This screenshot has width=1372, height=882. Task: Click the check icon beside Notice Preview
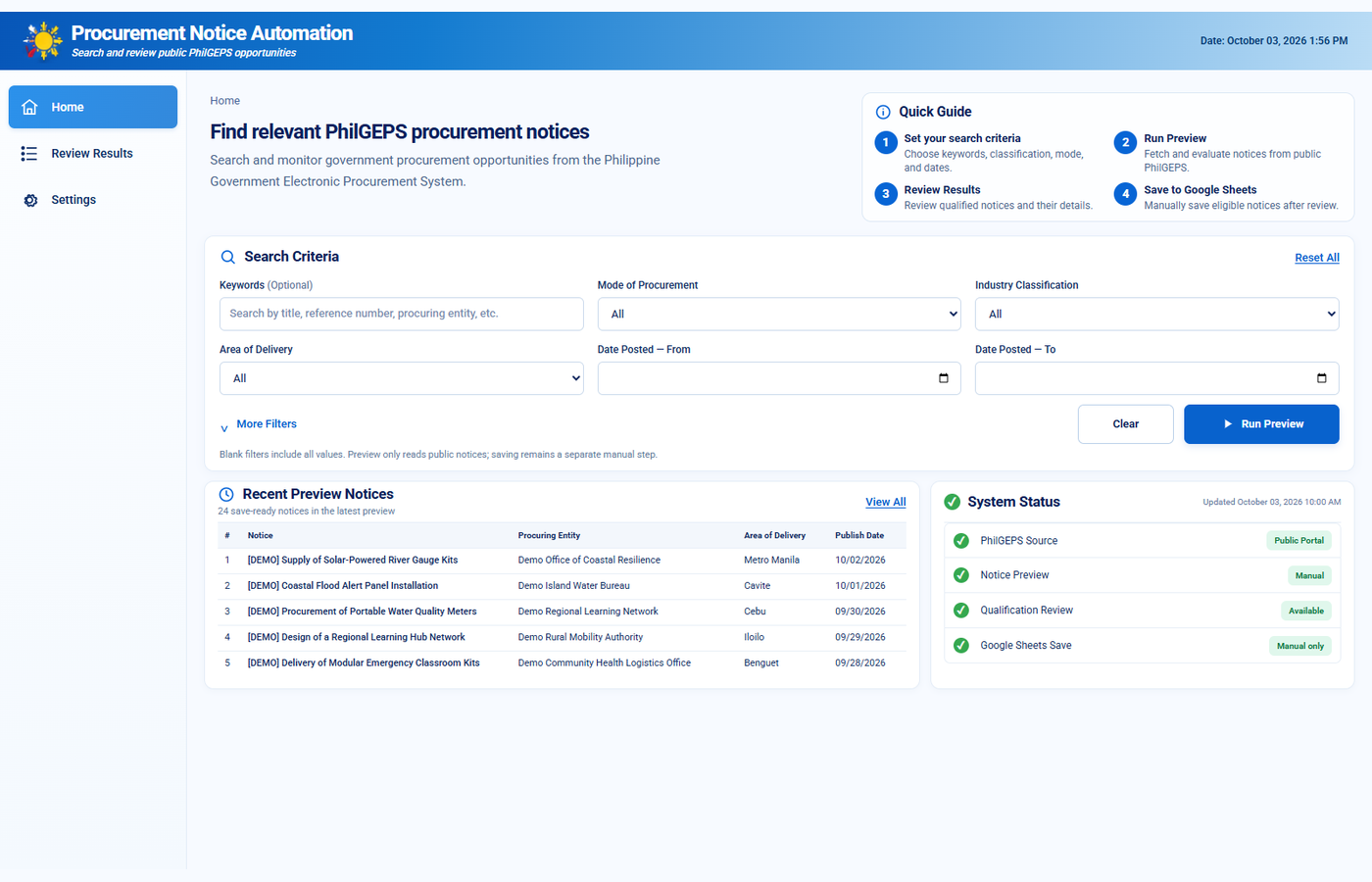[x=961, y=575]
